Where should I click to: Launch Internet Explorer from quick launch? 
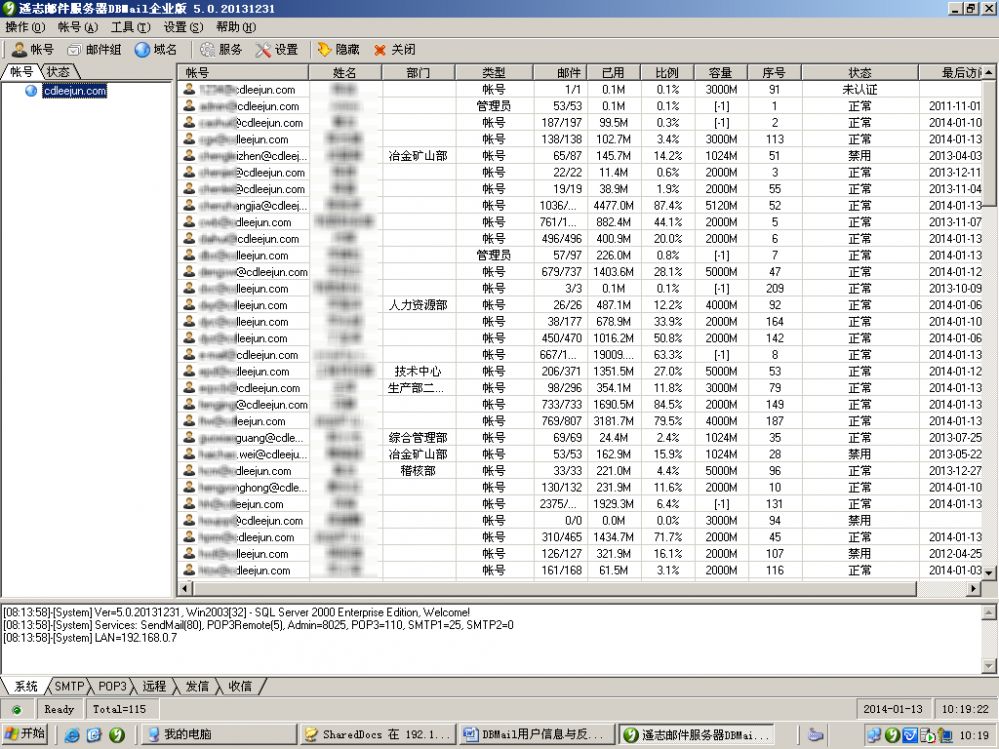pos(72,734)
